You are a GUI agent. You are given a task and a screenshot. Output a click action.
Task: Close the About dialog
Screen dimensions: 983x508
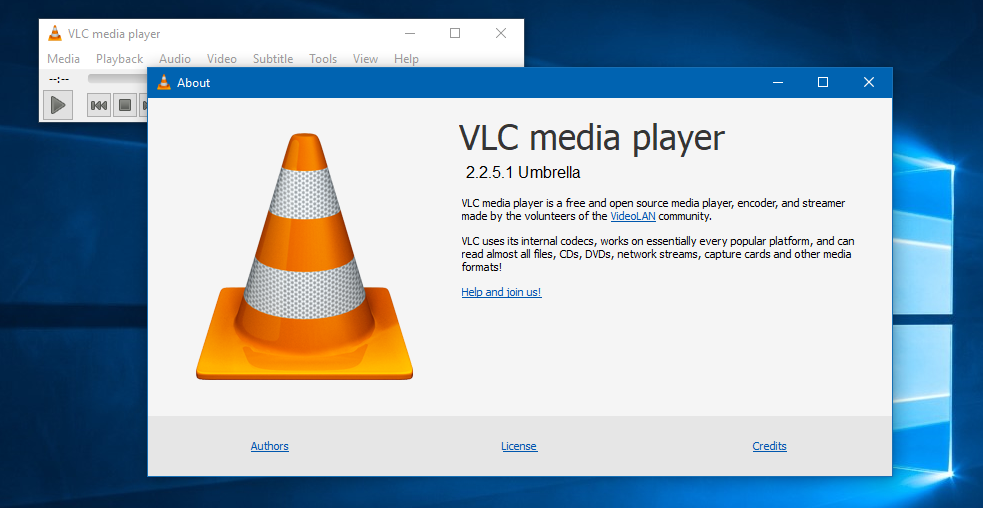pos(869,82)
